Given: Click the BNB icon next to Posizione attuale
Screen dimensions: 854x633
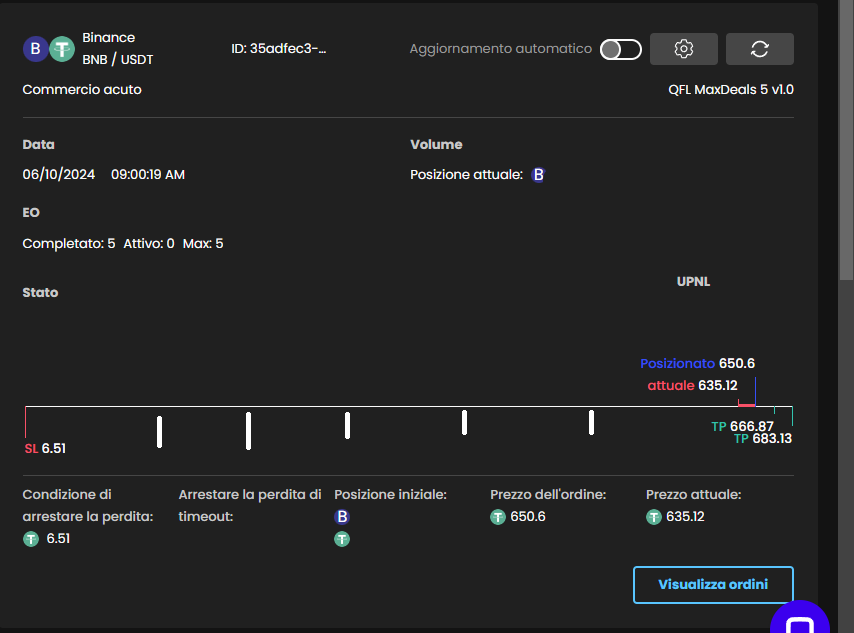Looking at the screenshot, I should 538,175.
